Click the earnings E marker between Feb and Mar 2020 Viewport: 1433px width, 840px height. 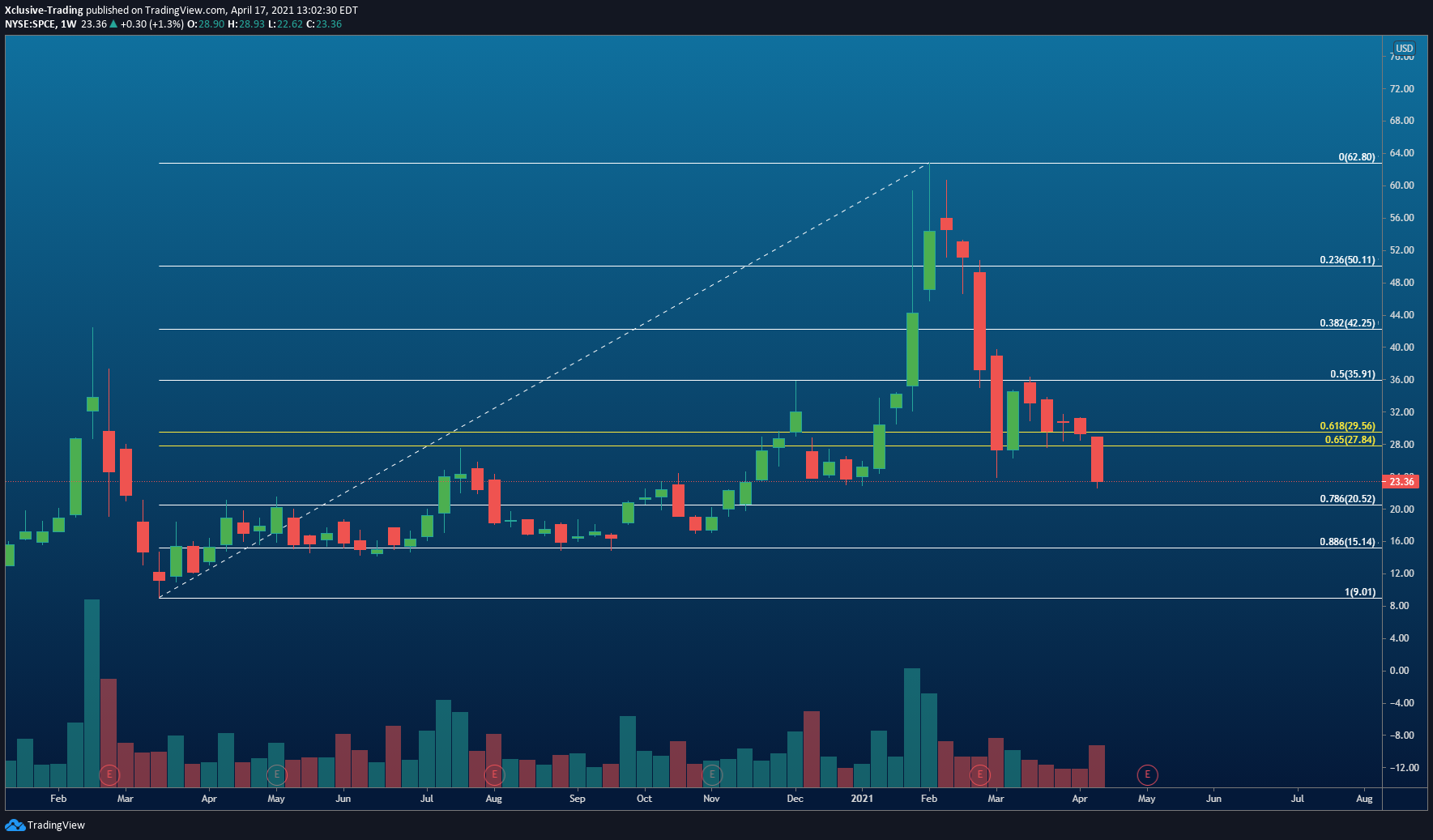(x=109, y=775)
